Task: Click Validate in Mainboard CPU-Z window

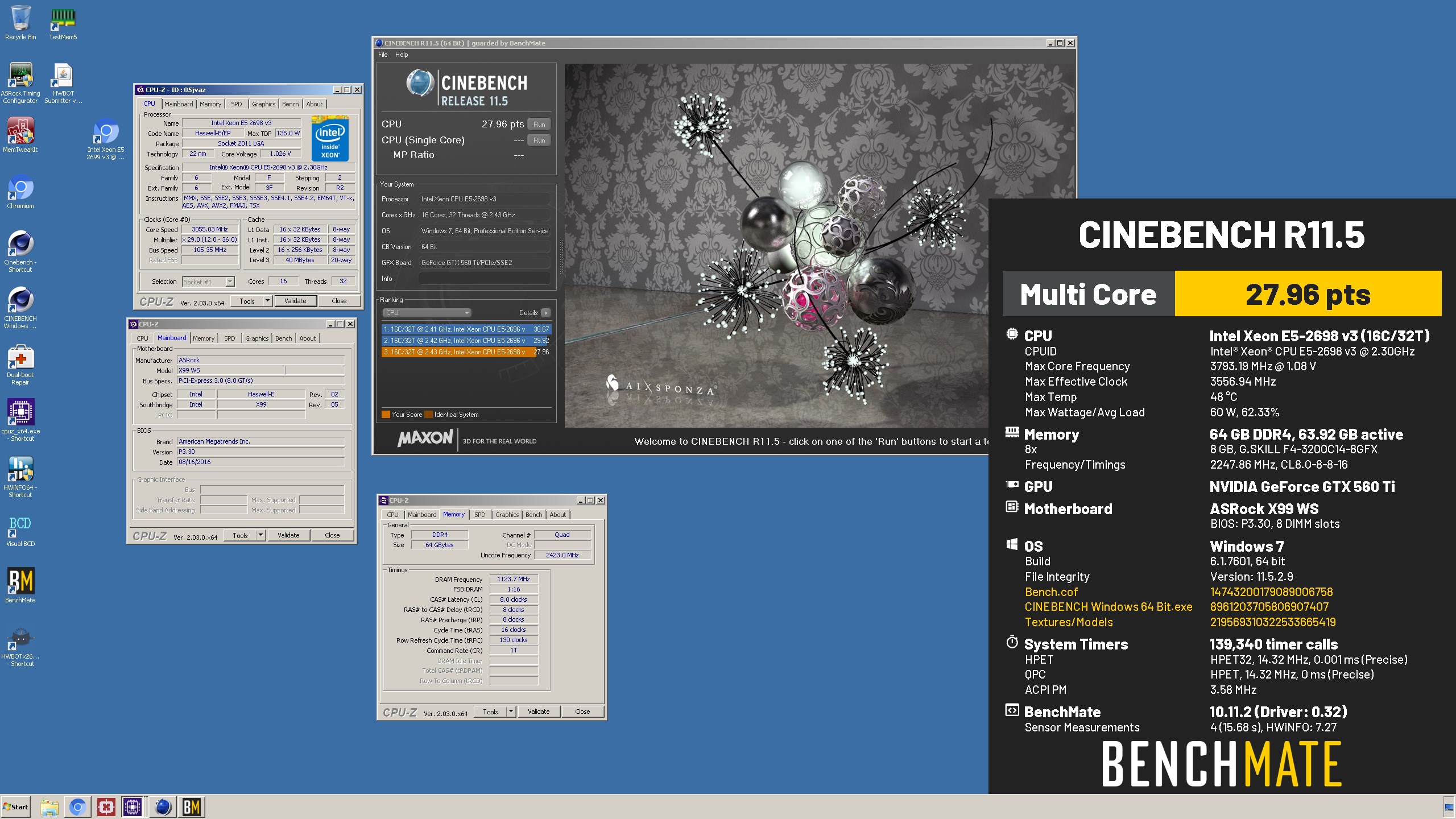Action: tap(288, 536)
